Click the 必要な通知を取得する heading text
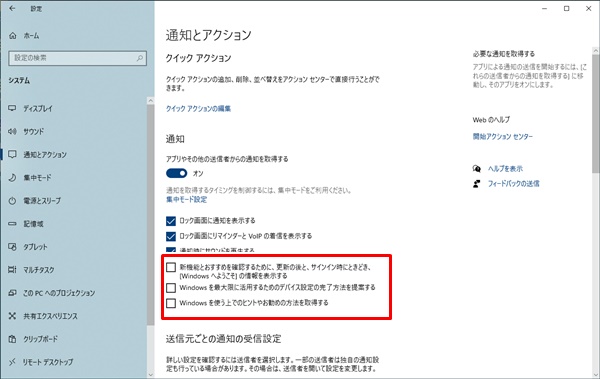The image size is (600, 379). click(x=504, y=54)
